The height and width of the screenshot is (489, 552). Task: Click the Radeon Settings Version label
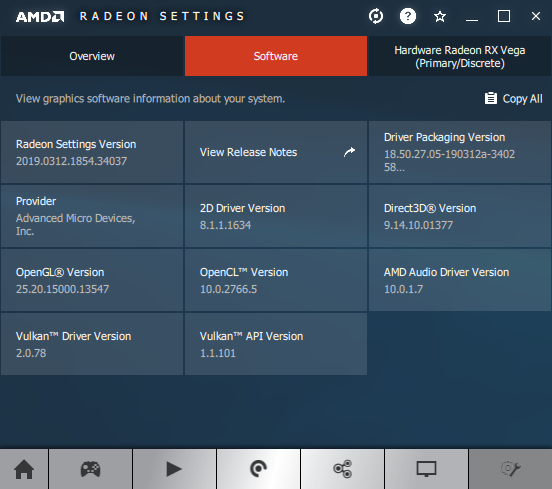[x=76, y=144]
